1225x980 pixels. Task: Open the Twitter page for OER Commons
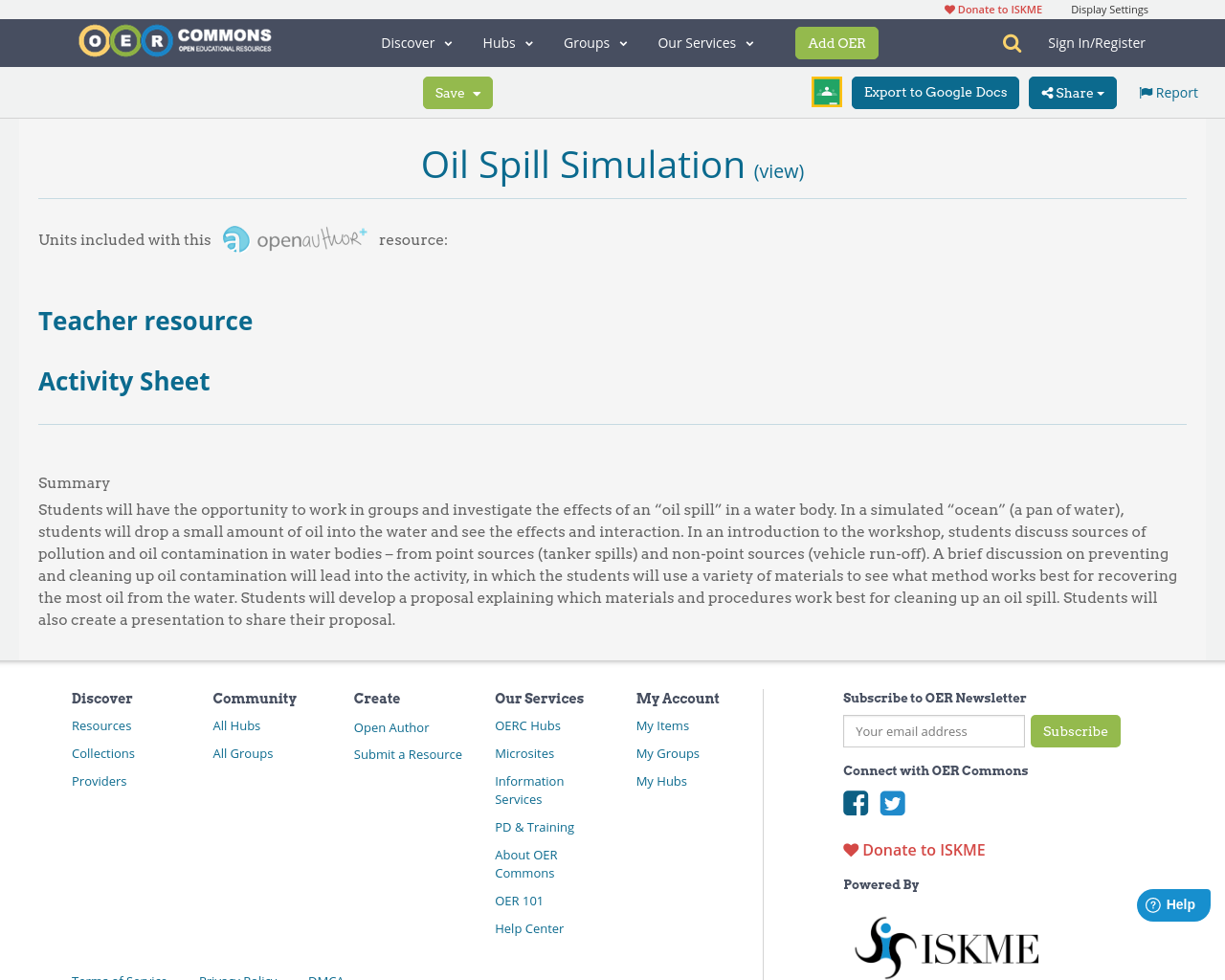pos(891,802)
